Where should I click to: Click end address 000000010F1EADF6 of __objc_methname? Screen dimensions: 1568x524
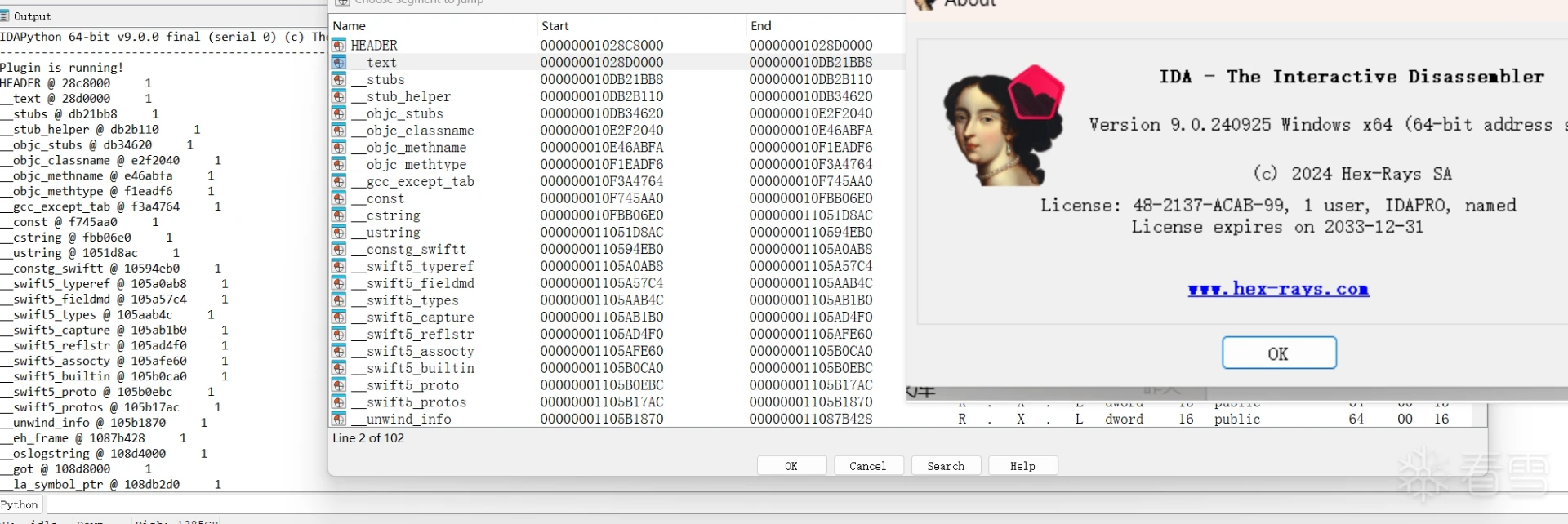pyautogui.click(x=811, y=148)
